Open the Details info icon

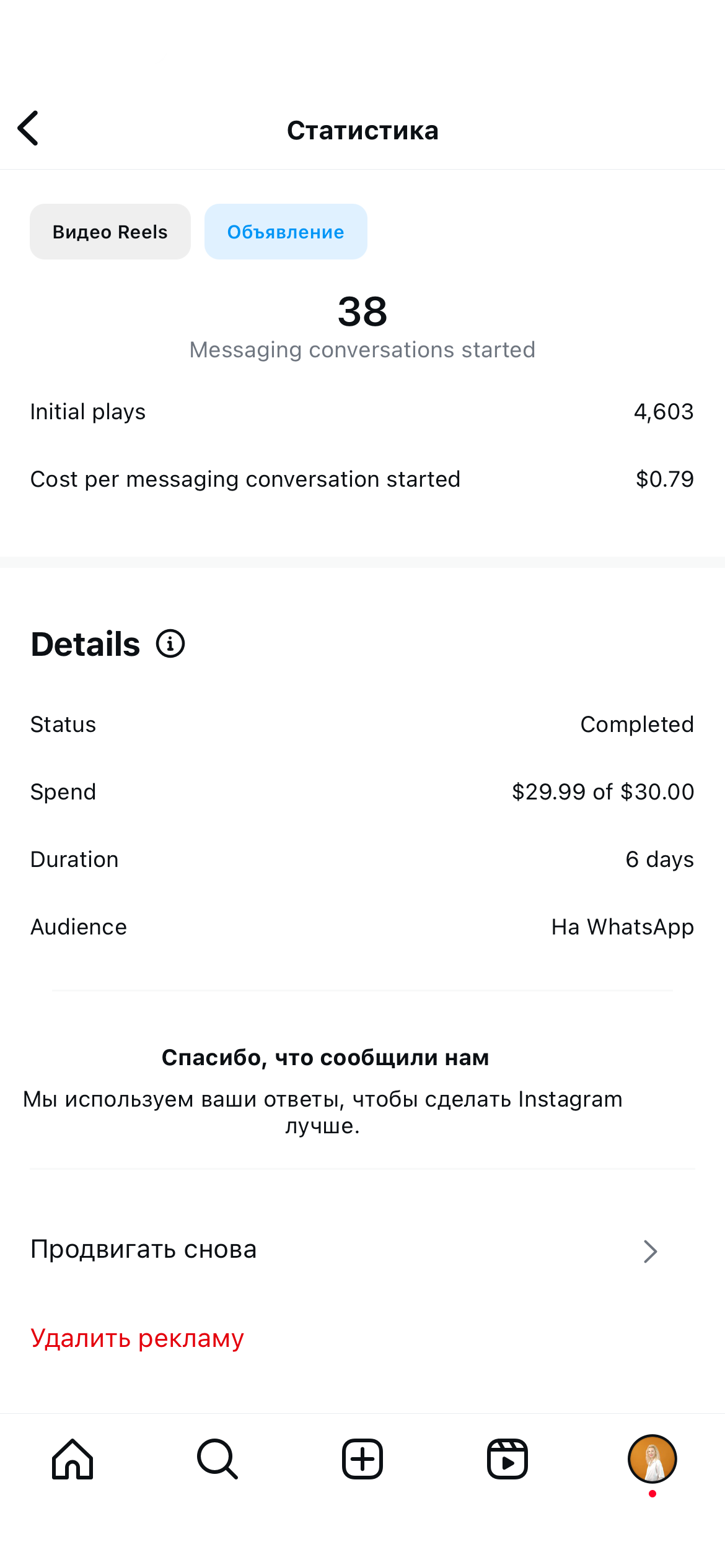[170, 643]
